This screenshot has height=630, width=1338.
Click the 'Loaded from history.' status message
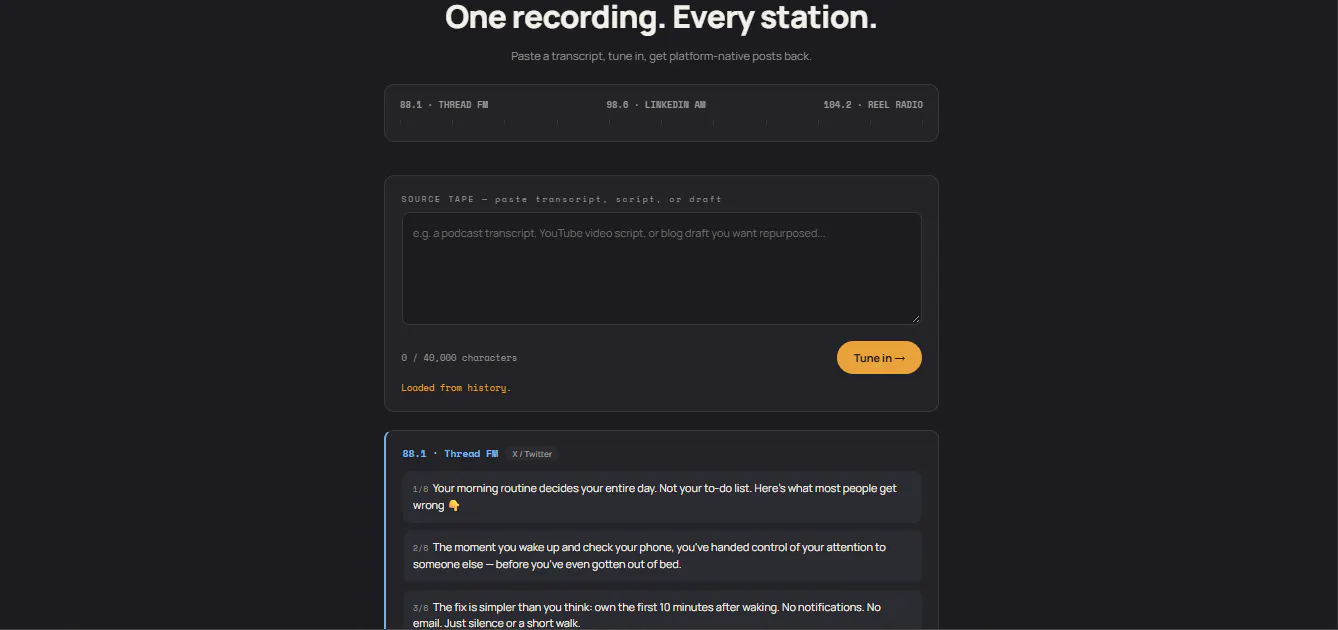(x=456, y=388)
